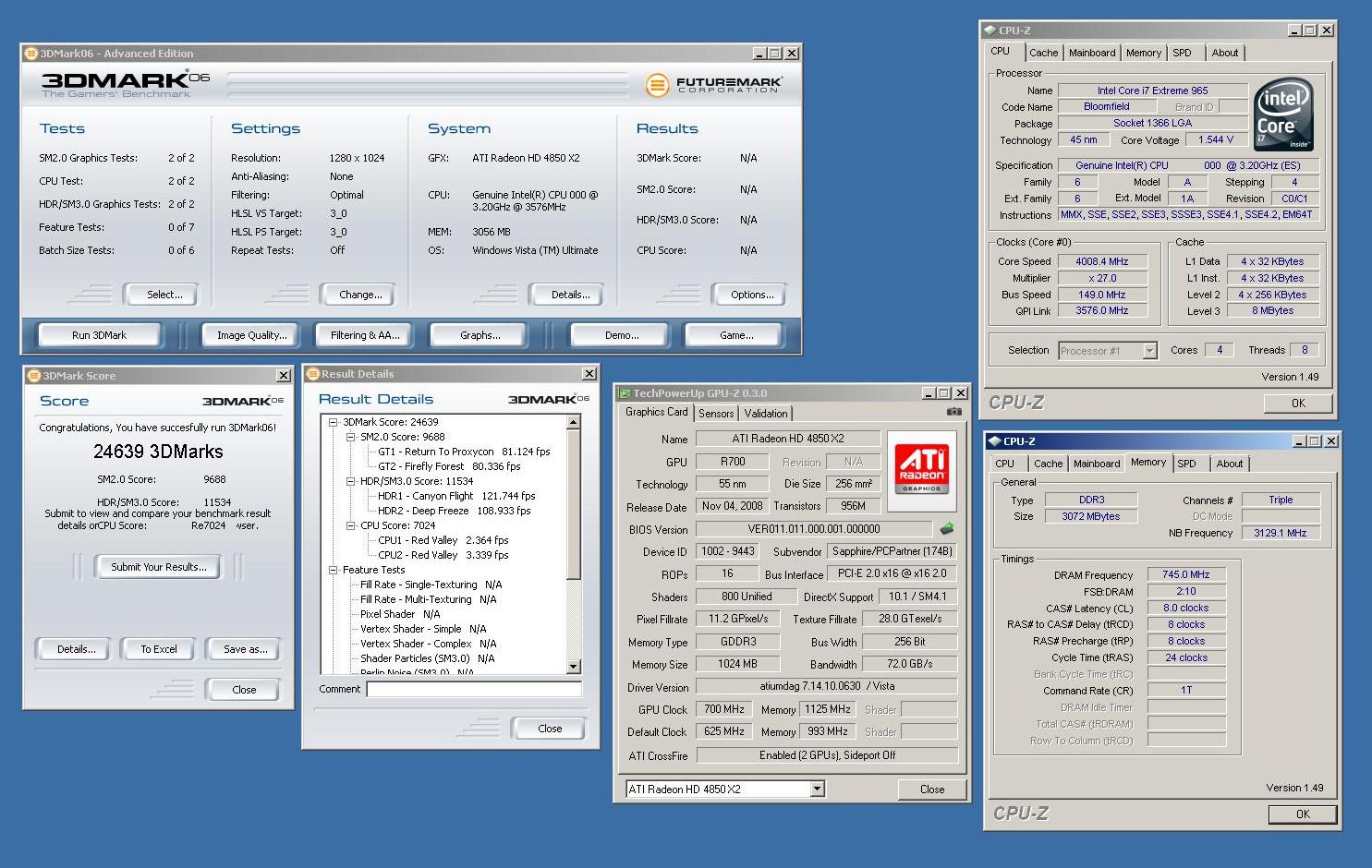Collapse the SM2.0 Score: 9688 node
Screen dimensions: 1372x868
pyautogui.click(x=351, y=437)
